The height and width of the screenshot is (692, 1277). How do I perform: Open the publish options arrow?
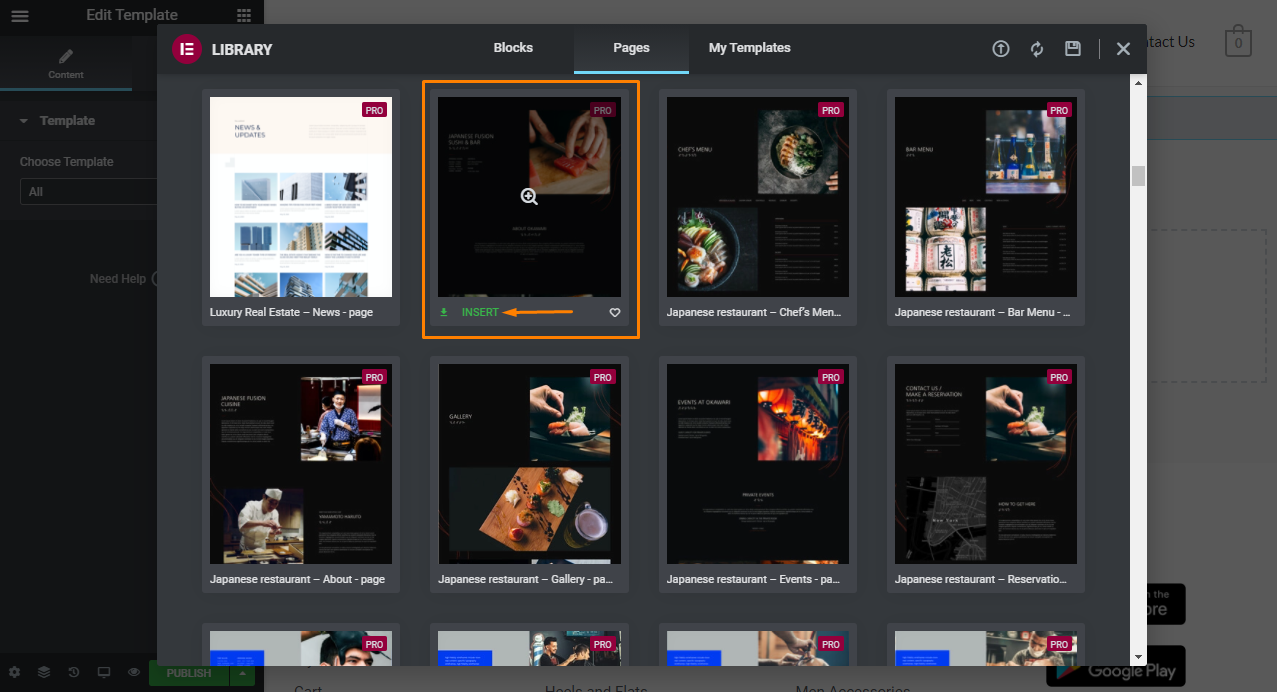click(x=241, y=673)
